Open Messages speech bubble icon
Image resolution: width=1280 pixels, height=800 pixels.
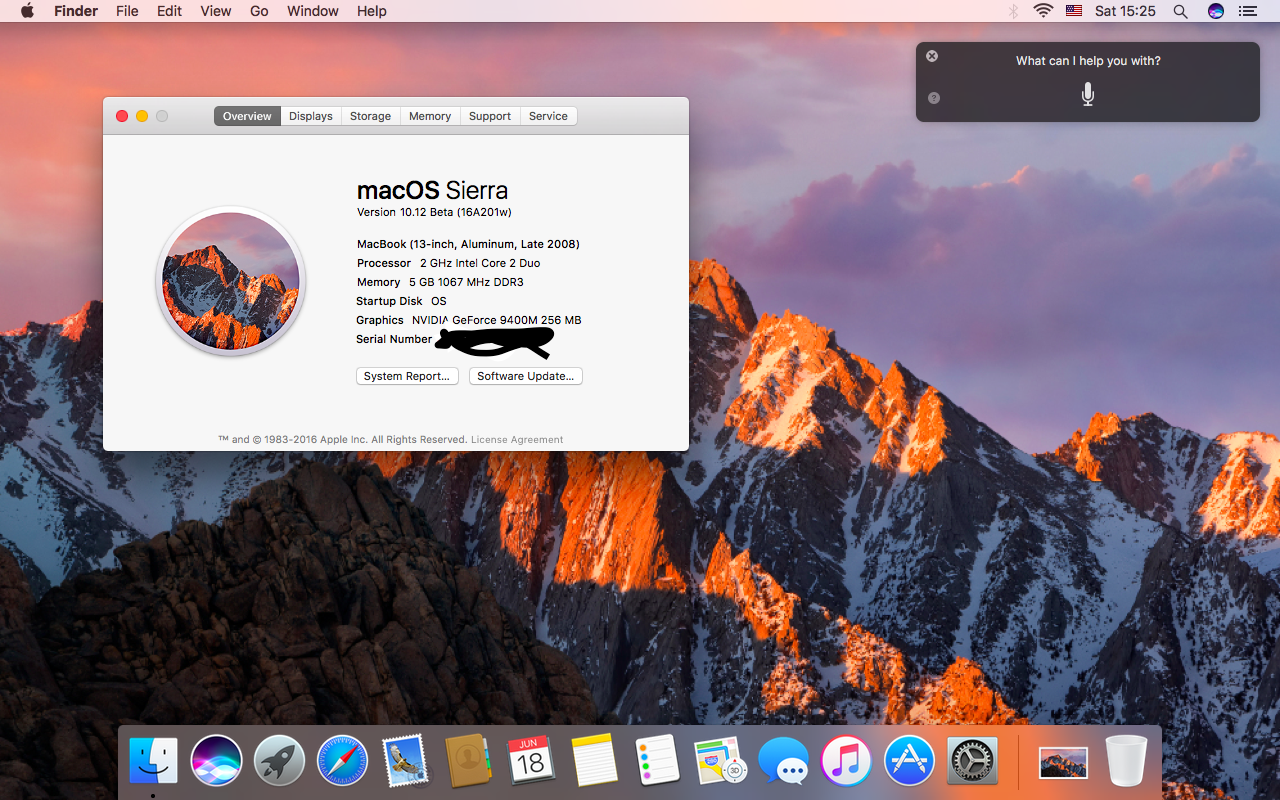[783, 762]
